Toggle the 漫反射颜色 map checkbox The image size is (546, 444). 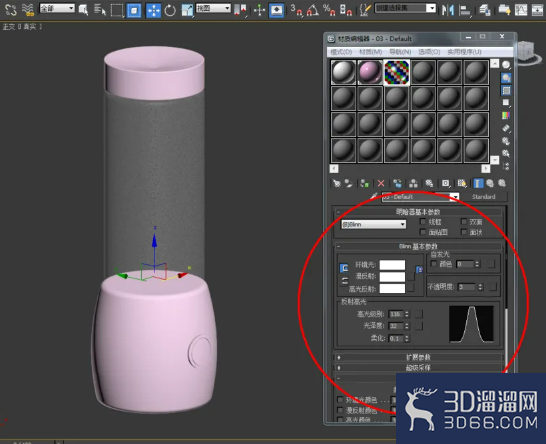click(x=340, y=410)
